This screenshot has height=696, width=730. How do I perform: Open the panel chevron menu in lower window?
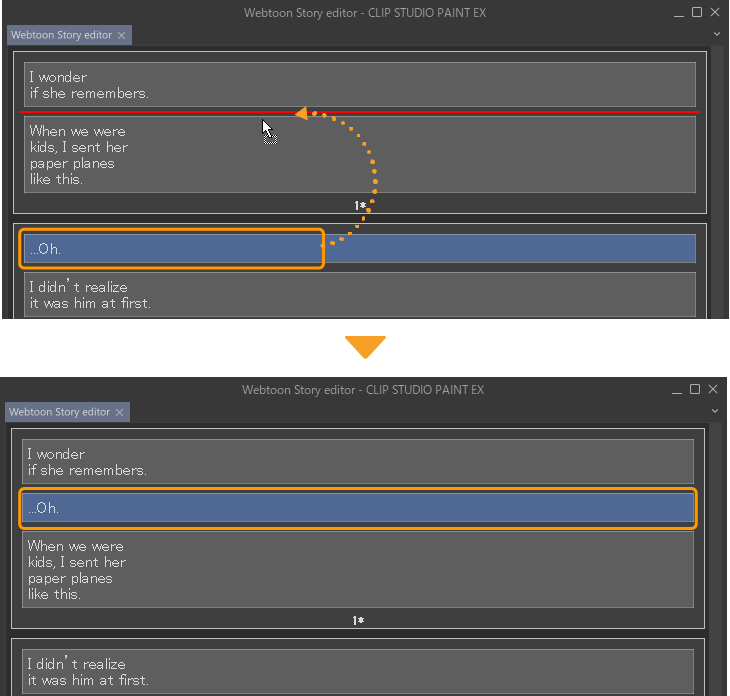pyautogui.click(x=716, y=412)
